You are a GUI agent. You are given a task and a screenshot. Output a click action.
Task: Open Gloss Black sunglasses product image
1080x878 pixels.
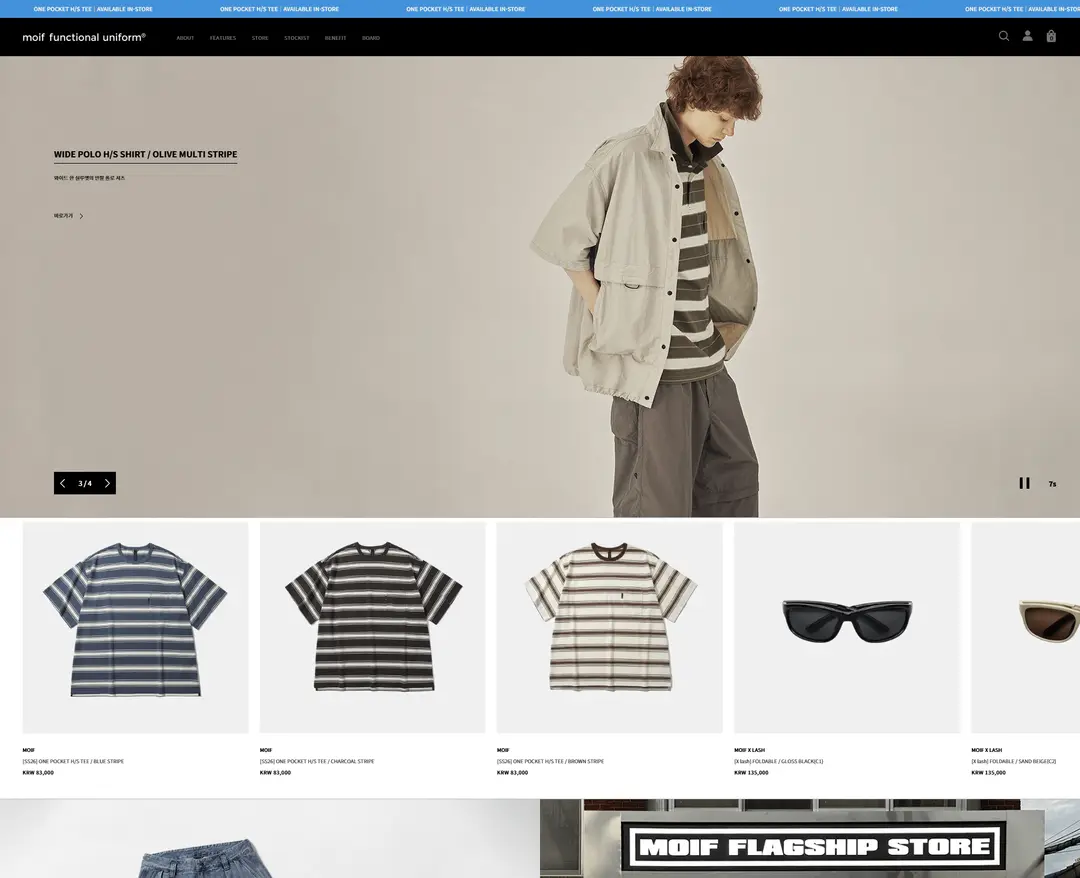(847, 627)
